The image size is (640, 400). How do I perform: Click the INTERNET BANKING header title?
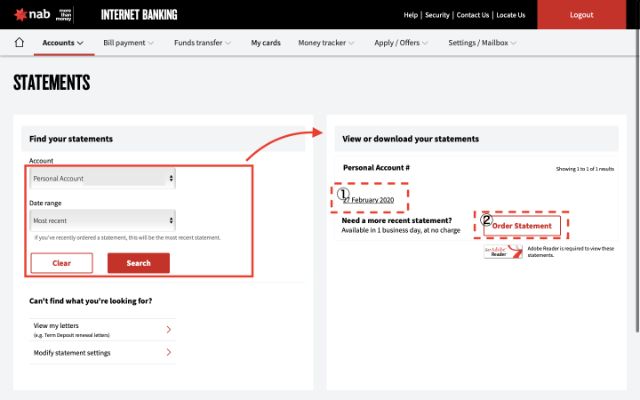coord(139,15)
